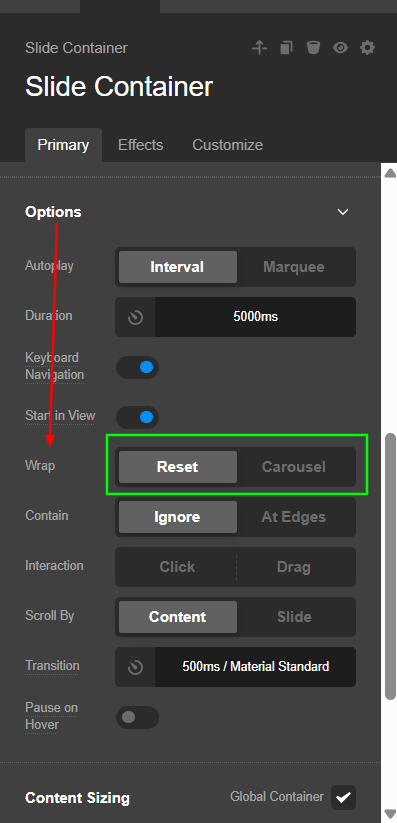The image size is (397, 823).
Task: Click the 5000ms Duration field
Action: pos(256,317)
